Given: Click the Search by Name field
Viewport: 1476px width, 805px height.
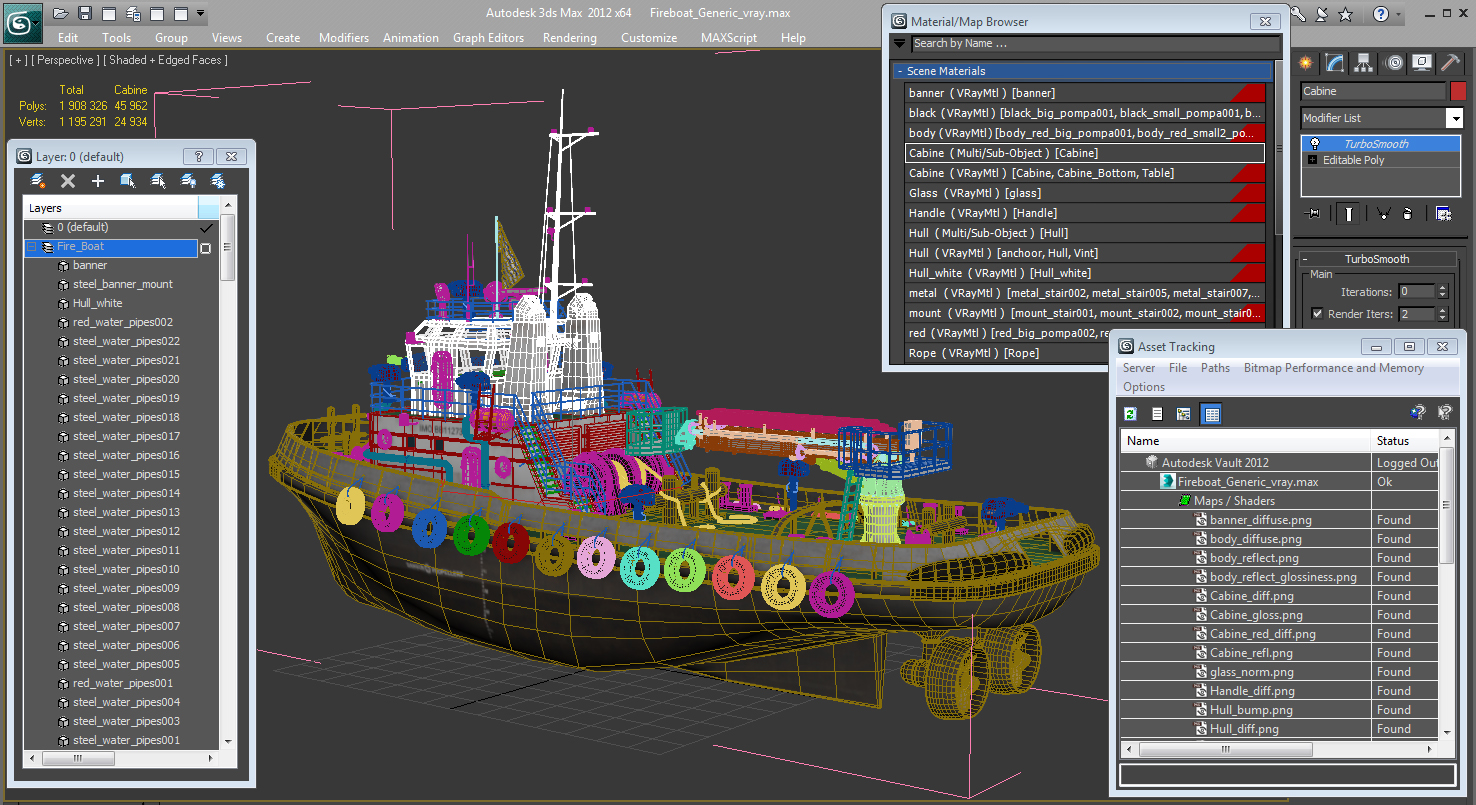Looking at the screenshot, I should click(1095, 44).
